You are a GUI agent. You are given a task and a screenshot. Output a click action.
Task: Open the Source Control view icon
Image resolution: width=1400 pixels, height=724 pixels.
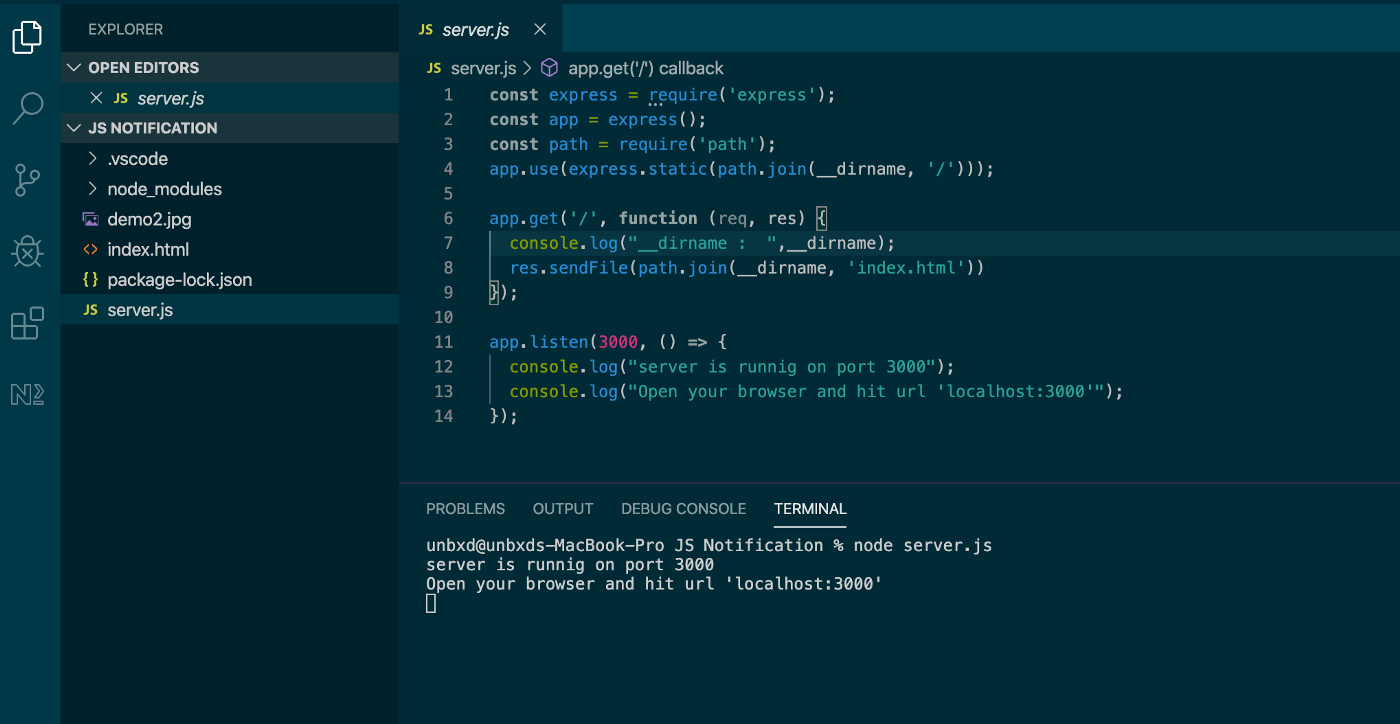coord(27,180)
